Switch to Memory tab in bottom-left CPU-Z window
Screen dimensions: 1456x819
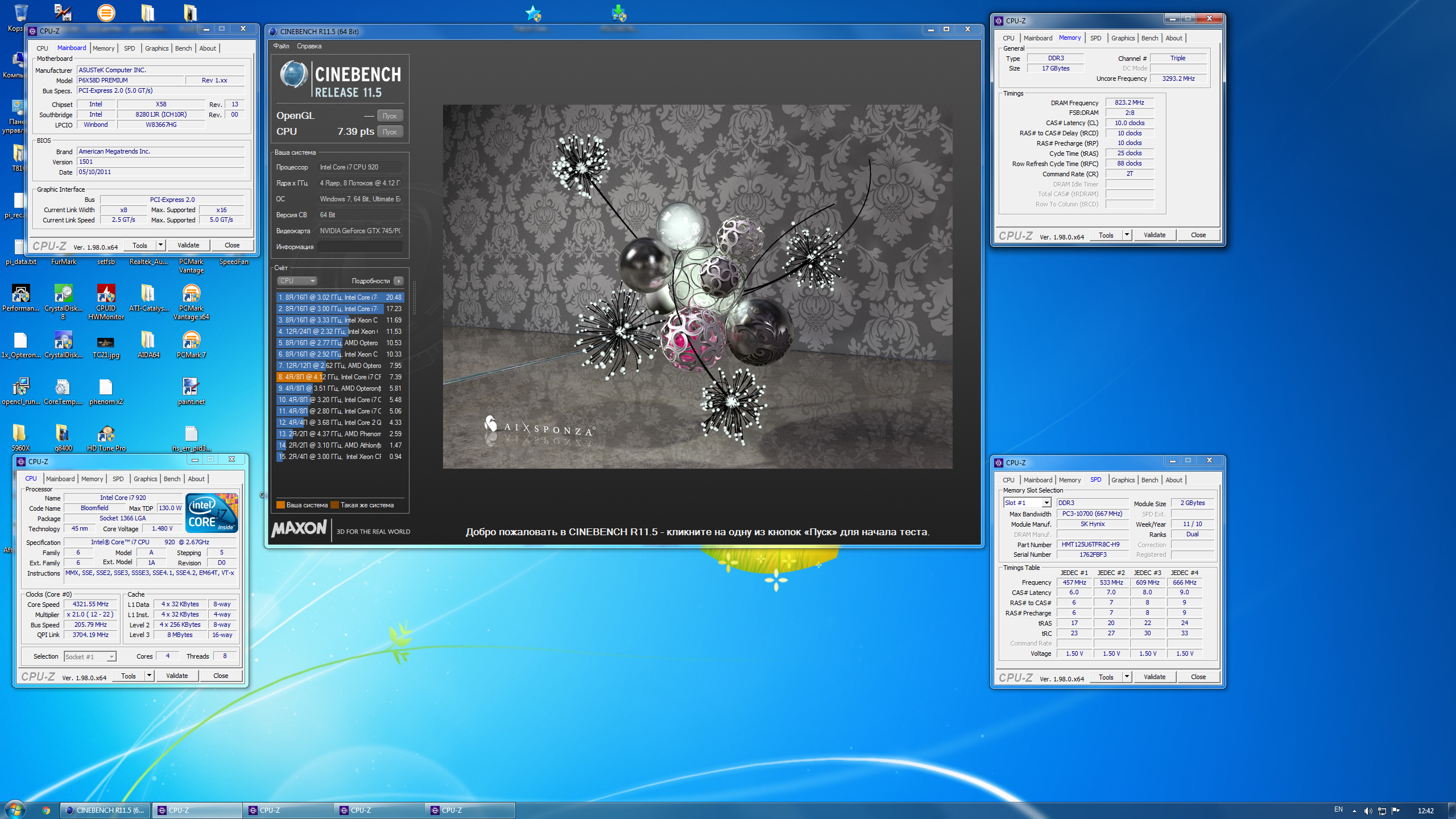click(92, 479)
